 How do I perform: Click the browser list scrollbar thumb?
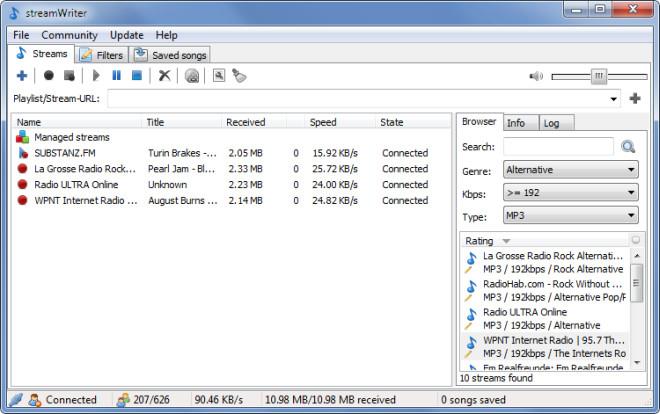(x=636, y=283)
